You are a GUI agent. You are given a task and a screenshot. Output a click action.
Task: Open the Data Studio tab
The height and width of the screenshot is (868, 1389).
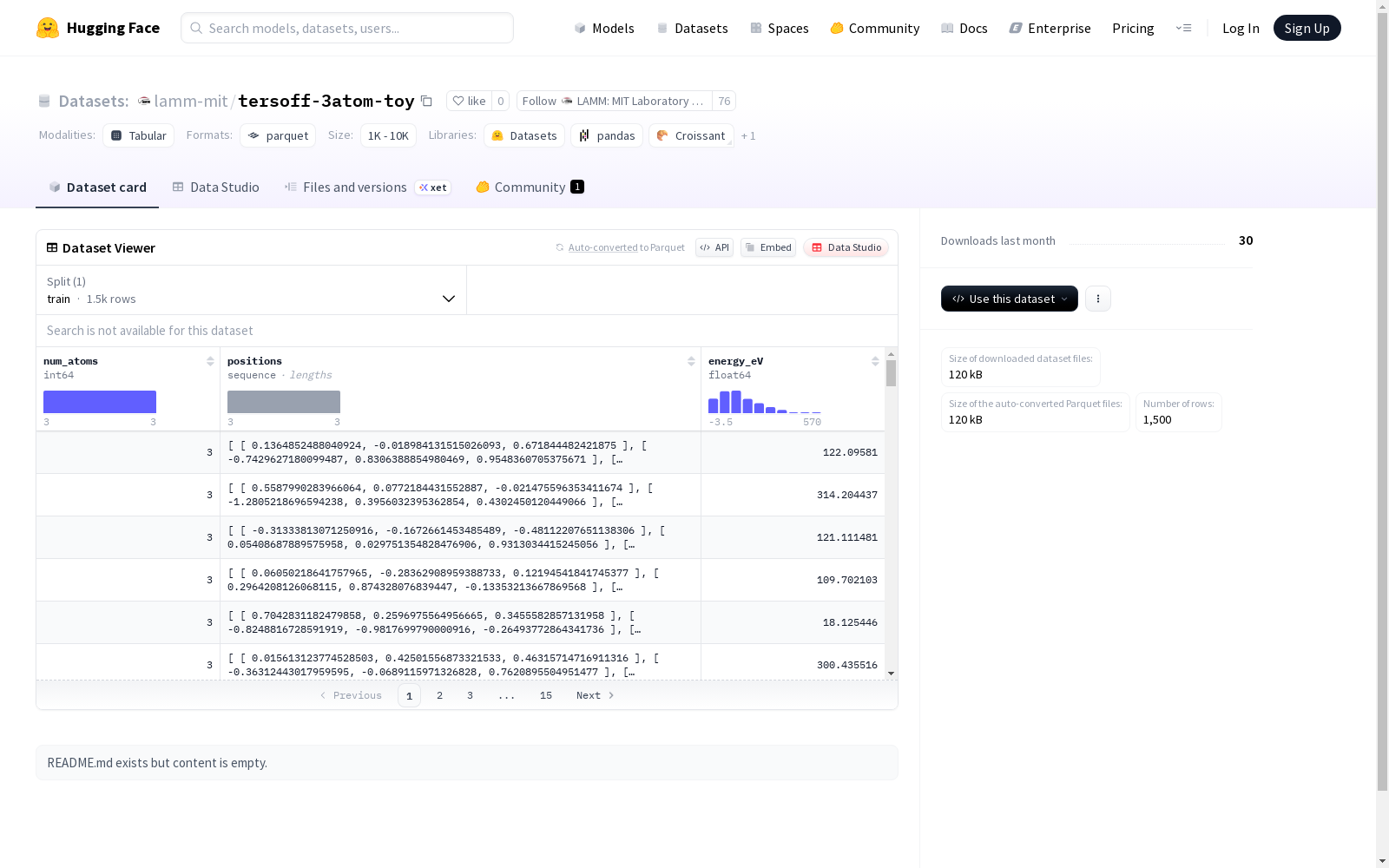tap(215, 187)
